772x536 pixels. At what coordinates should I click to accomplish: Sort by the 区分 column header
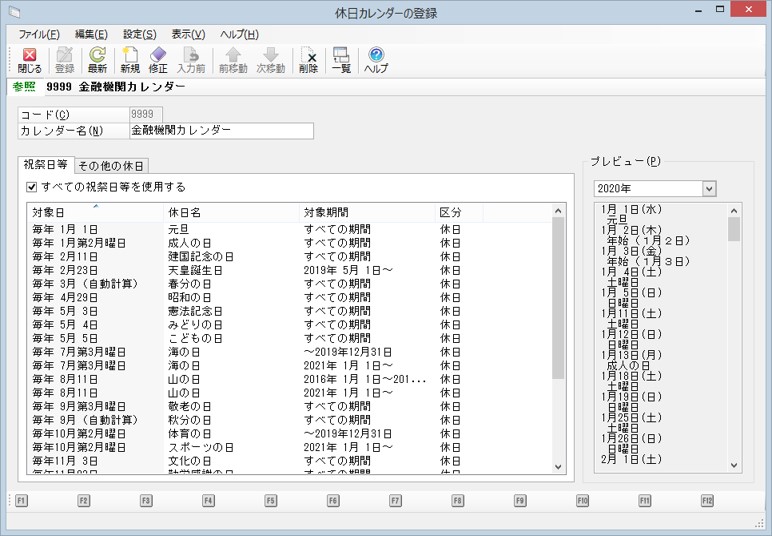click(459, 213)
